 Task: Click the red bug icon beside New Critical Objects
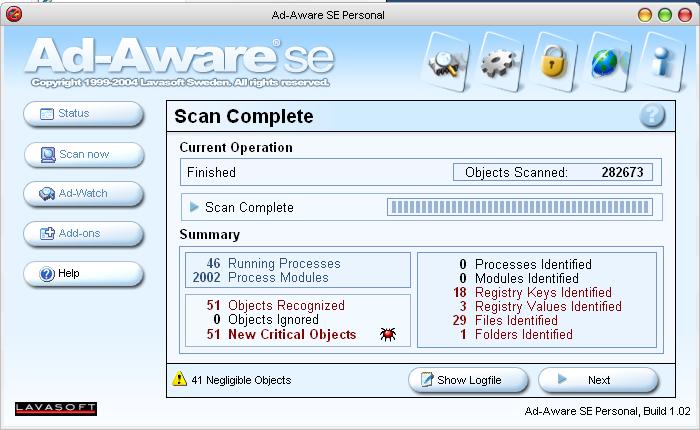click(x=388, y=334)
